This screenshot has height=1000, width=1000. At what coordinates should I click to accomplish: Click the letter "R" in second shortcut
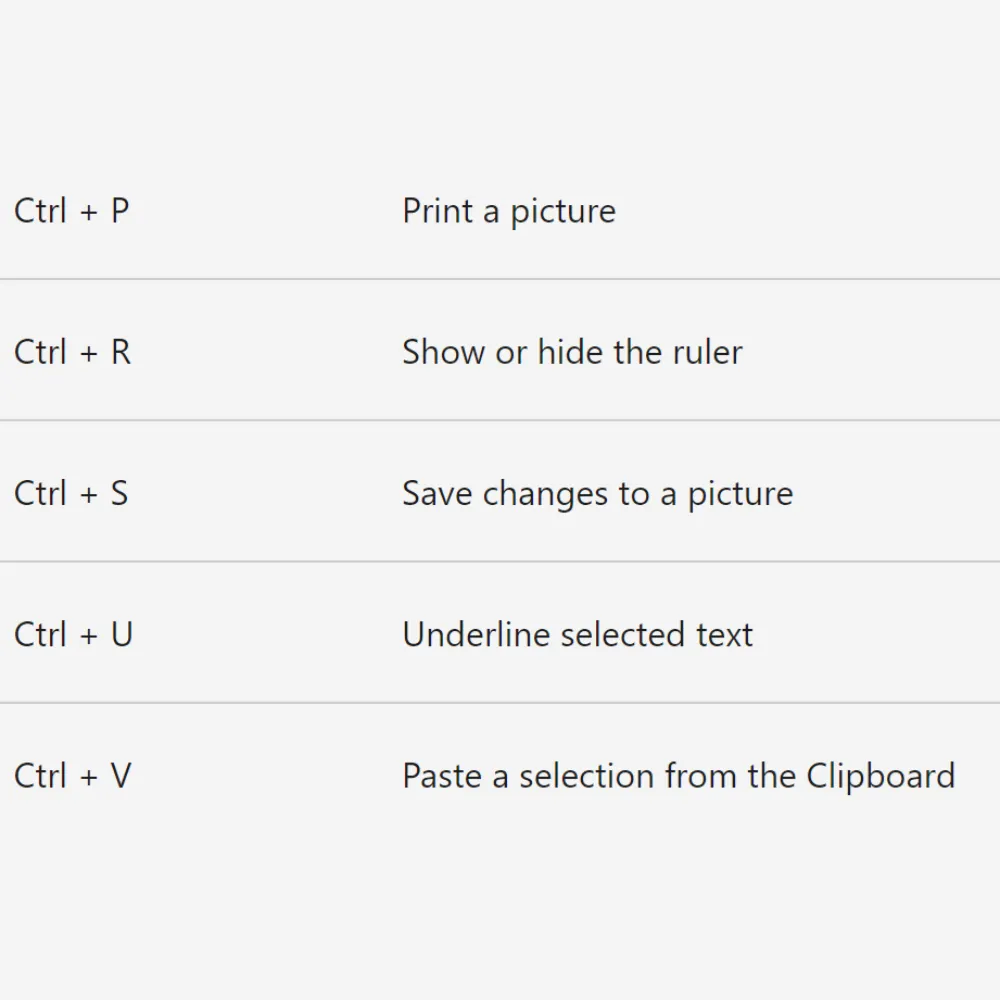(121, 352)
